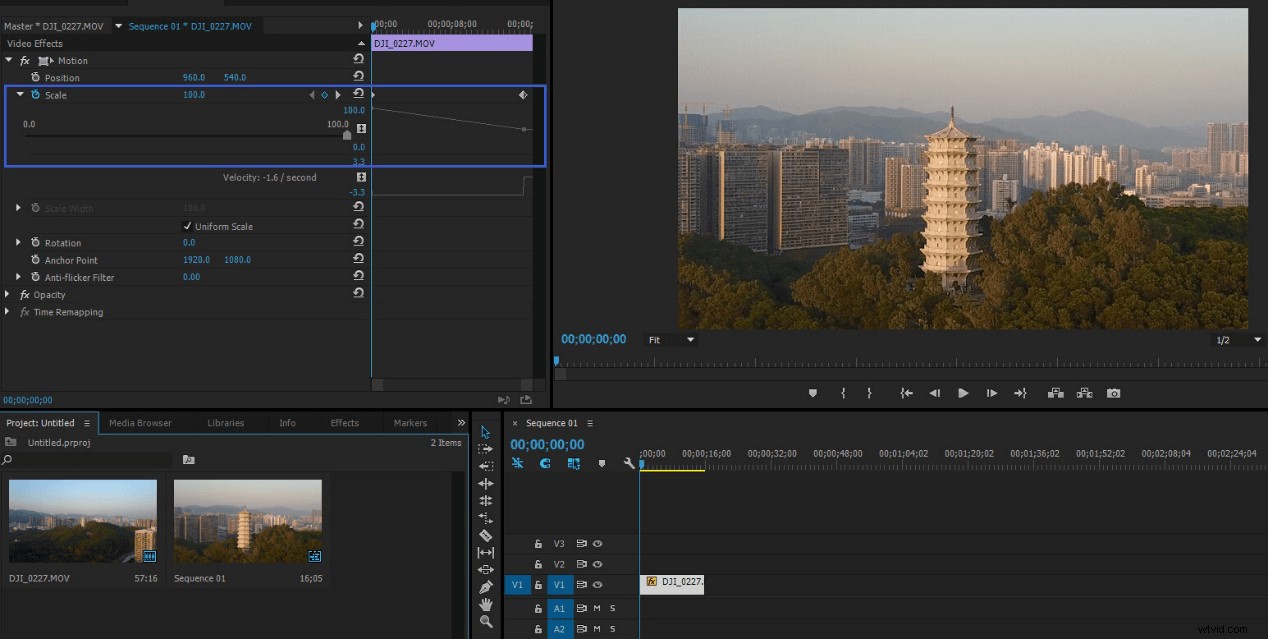Capture a still with the Export Frame camera icon
Viewport: 1268px width, 639px height.
pos(1114,393)
